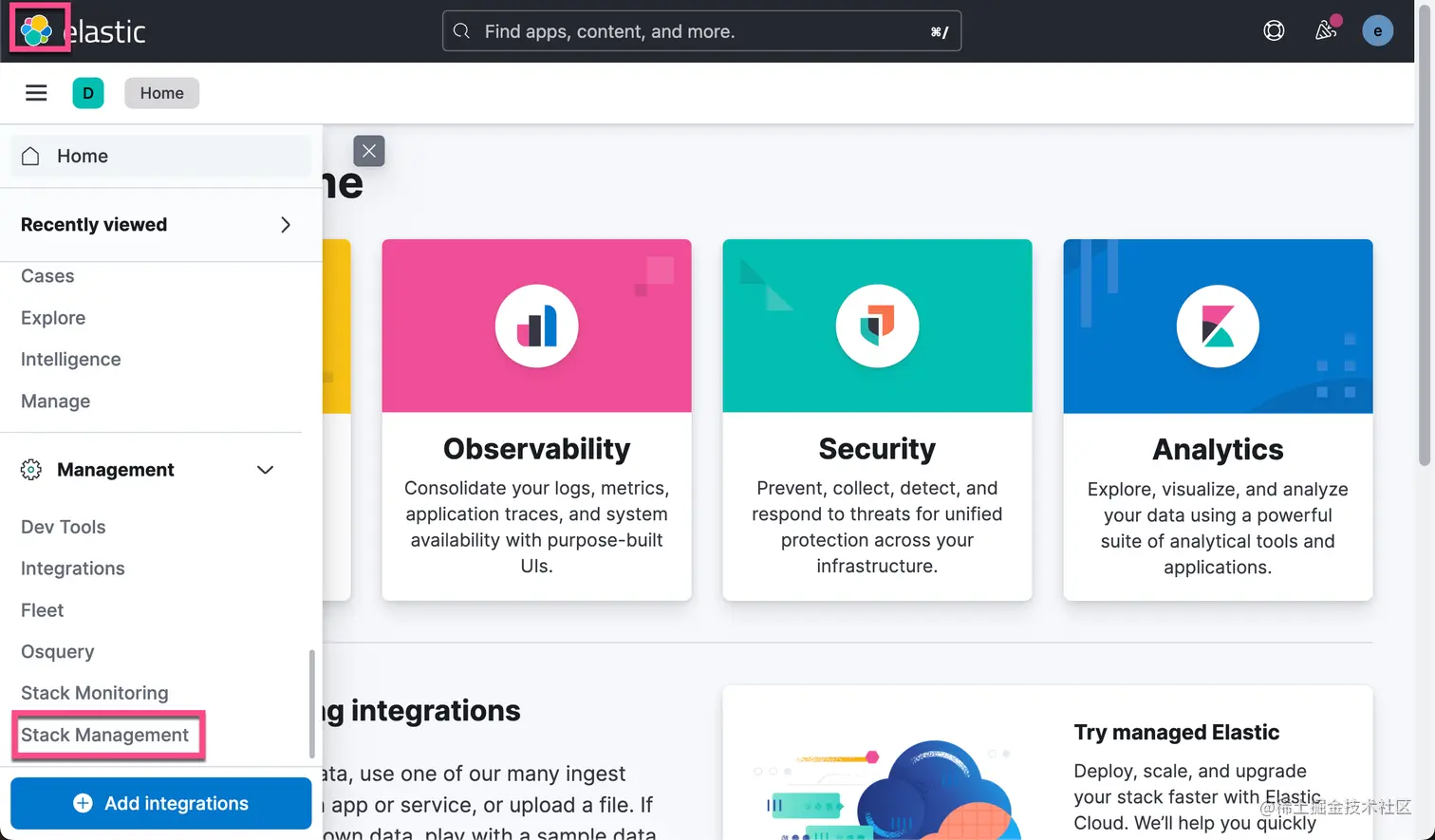Screen dimensions: 1435x840
Task: Click the Elastic logo icon
Action: pyautogui.click(x=37, y=30)
